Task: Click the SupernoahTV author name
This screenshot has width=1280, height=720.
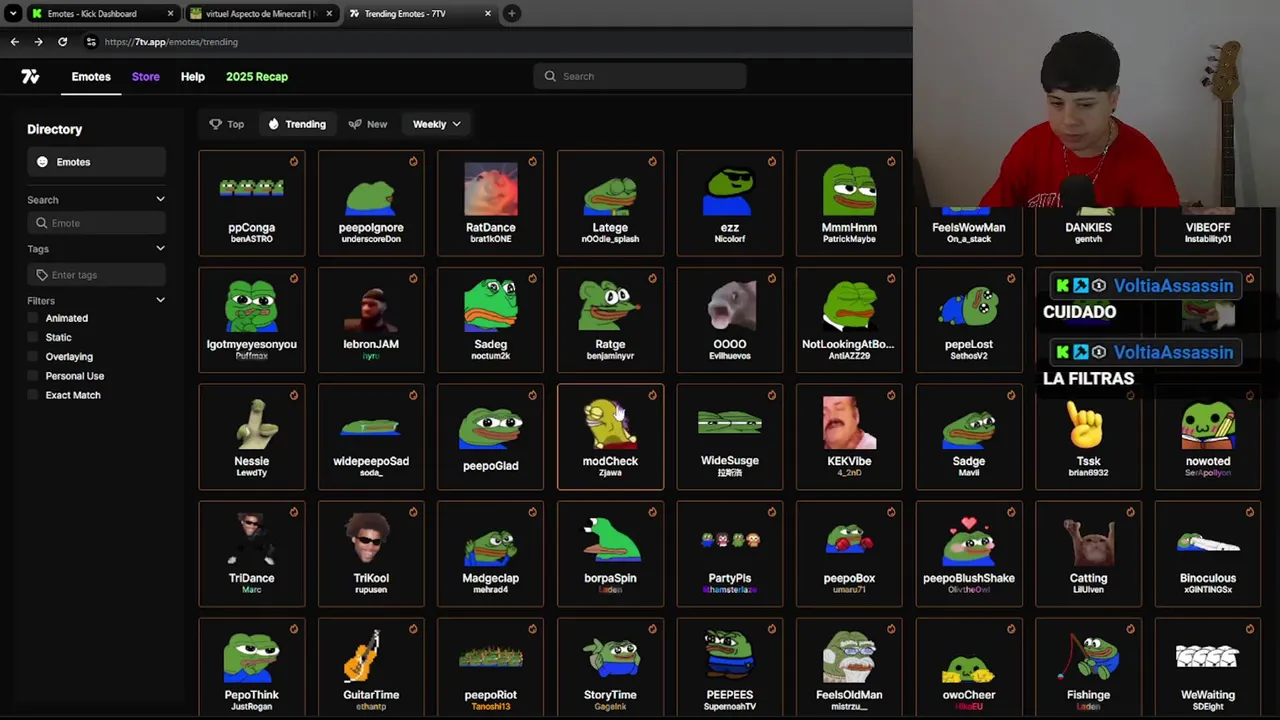Action: (730, 706)
